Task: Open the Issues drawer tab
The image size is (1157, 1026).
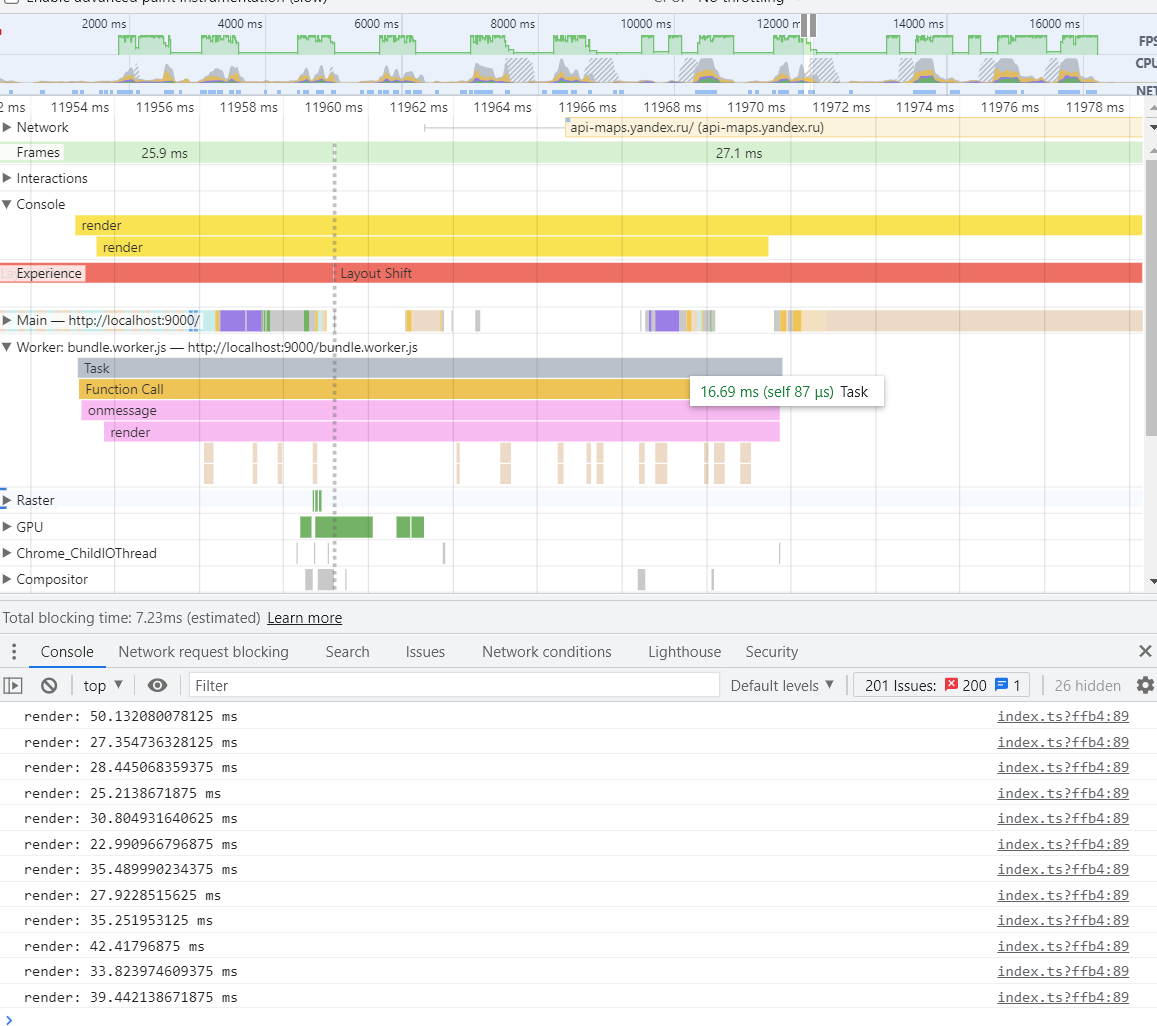Action: (x=425, y=652)
